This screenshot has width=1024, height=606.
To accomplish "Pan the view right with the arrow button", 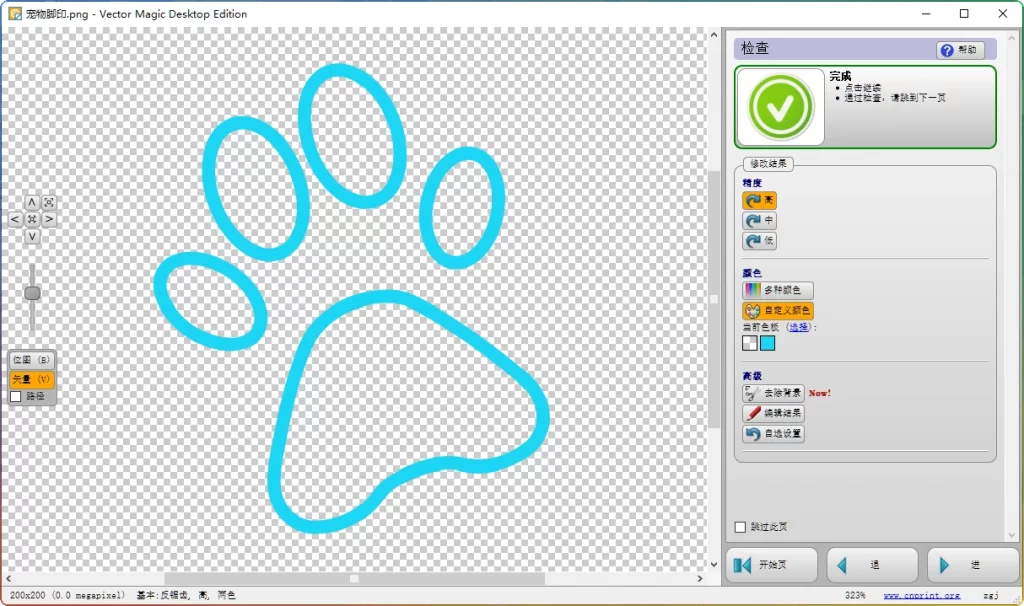I will click(49, 219).
